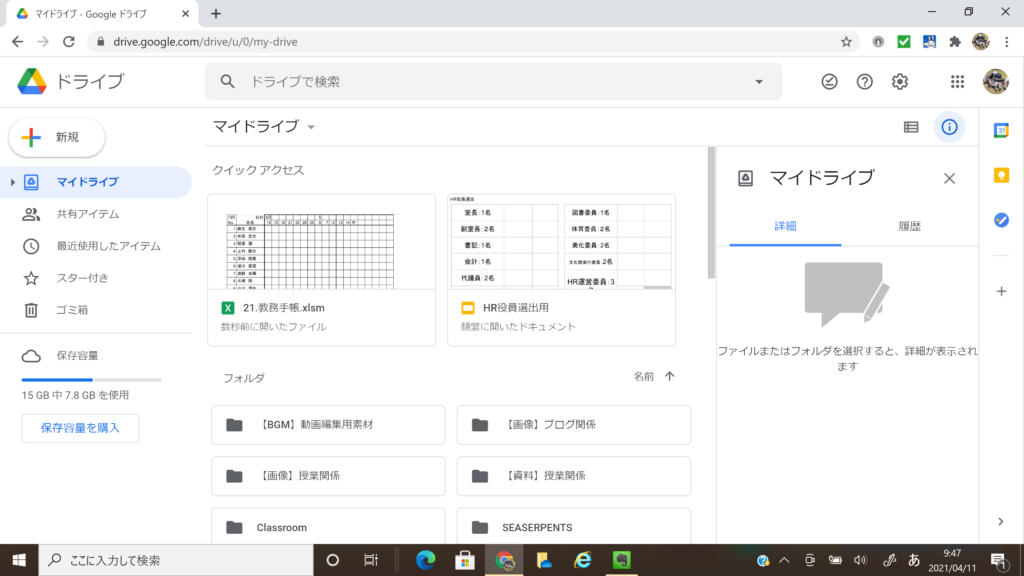Click the file list vertical scrollbar

point(711,213)
